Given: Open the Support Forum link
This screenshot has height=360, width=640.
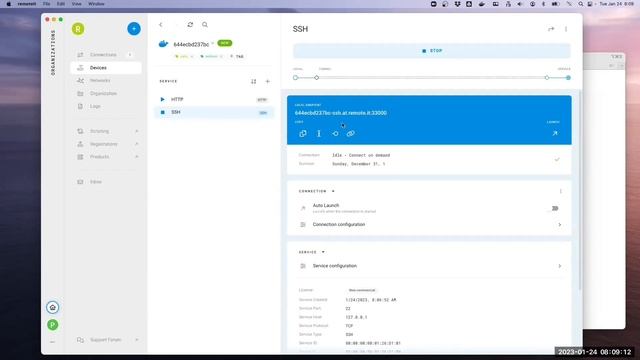Looking at the screenshot, I should point(106,340).
